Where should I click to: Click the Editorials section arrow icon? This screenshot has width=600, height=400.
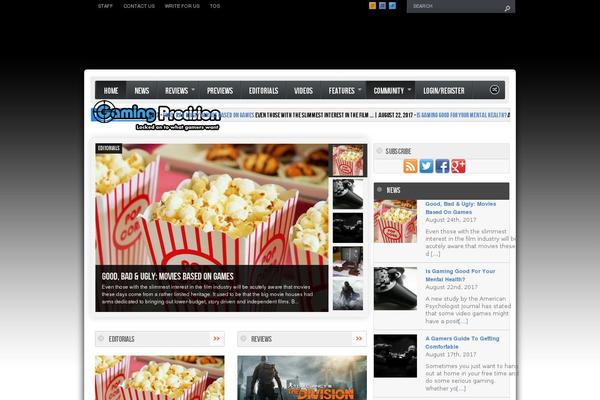pos(217,339)
